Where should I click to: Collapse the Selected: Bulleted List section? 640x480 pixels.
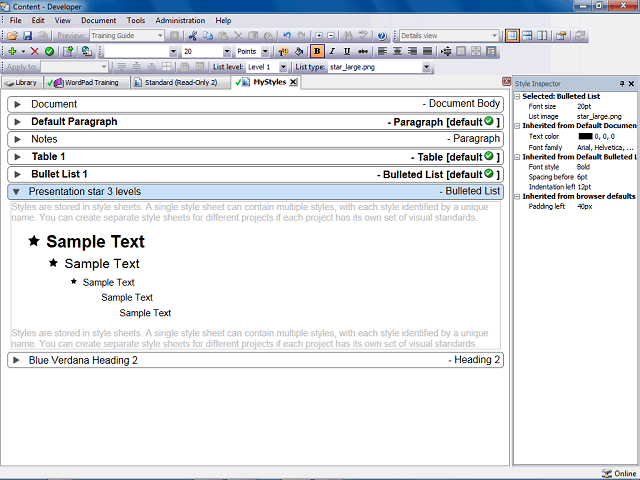(x=517, y=96)
